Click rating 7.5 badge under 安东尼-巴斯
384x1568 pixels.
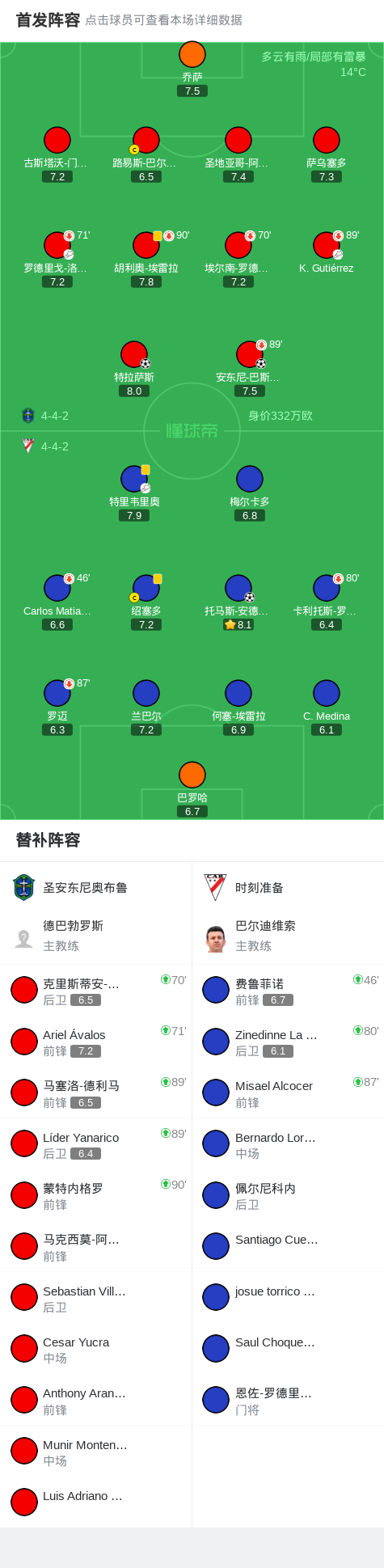(x=250, y=391)
